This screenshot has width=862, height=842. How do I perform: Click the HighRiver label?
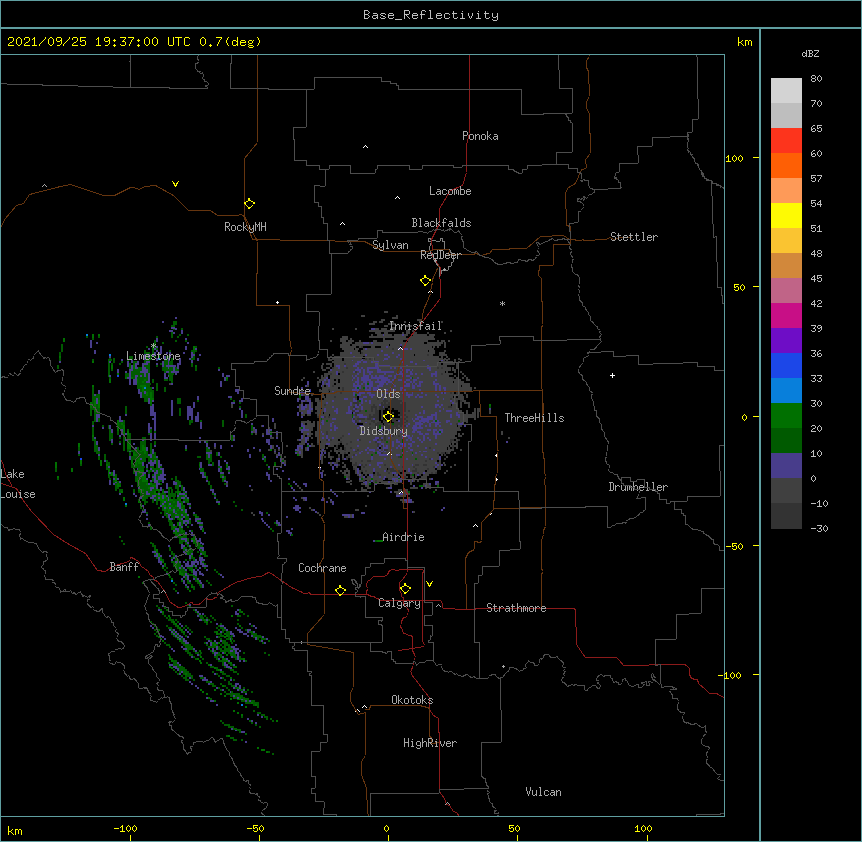coord(430,743)
